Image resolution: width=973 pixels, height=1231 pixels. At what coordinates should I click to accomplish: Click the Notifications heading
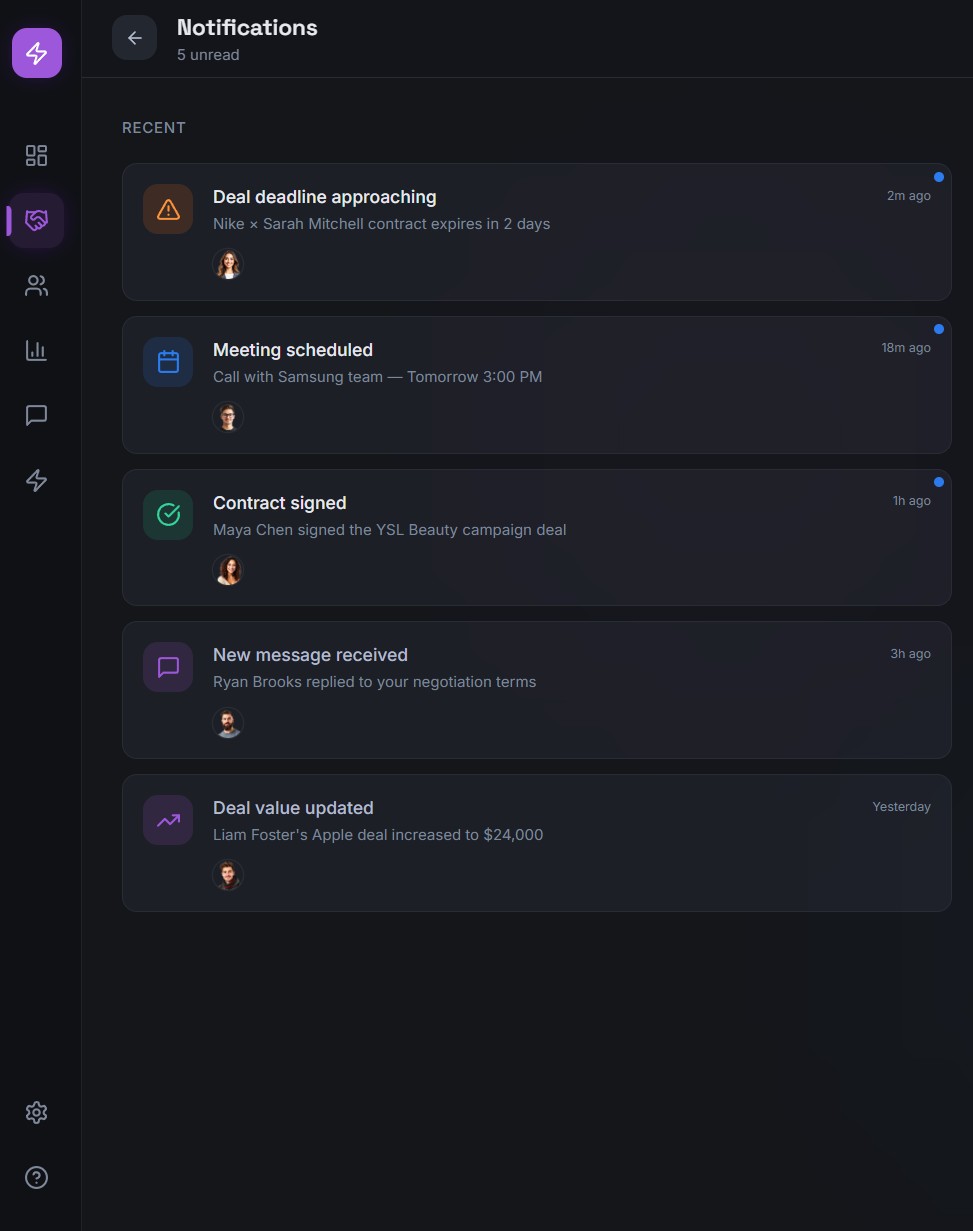point(247,27)
